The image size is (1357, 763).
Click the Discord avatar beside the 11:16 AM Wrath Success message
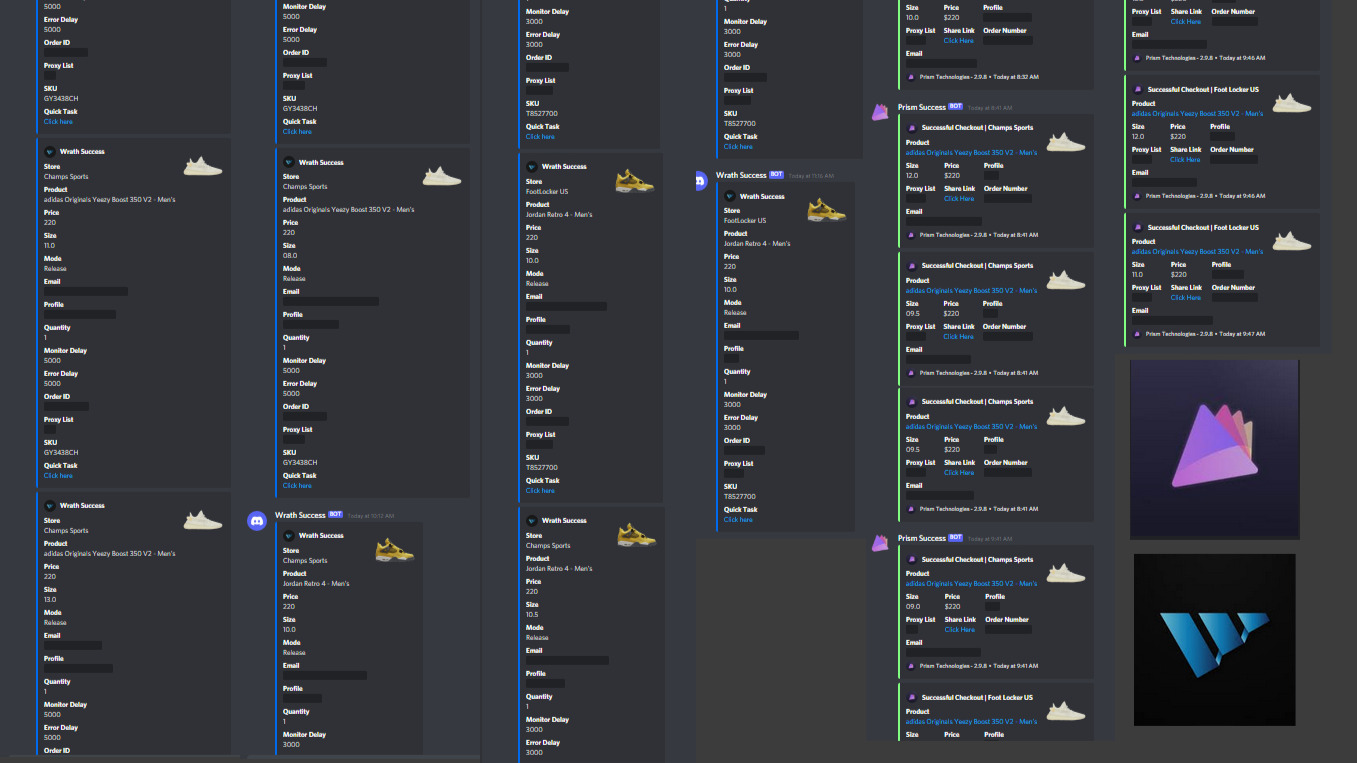point(702,180)
